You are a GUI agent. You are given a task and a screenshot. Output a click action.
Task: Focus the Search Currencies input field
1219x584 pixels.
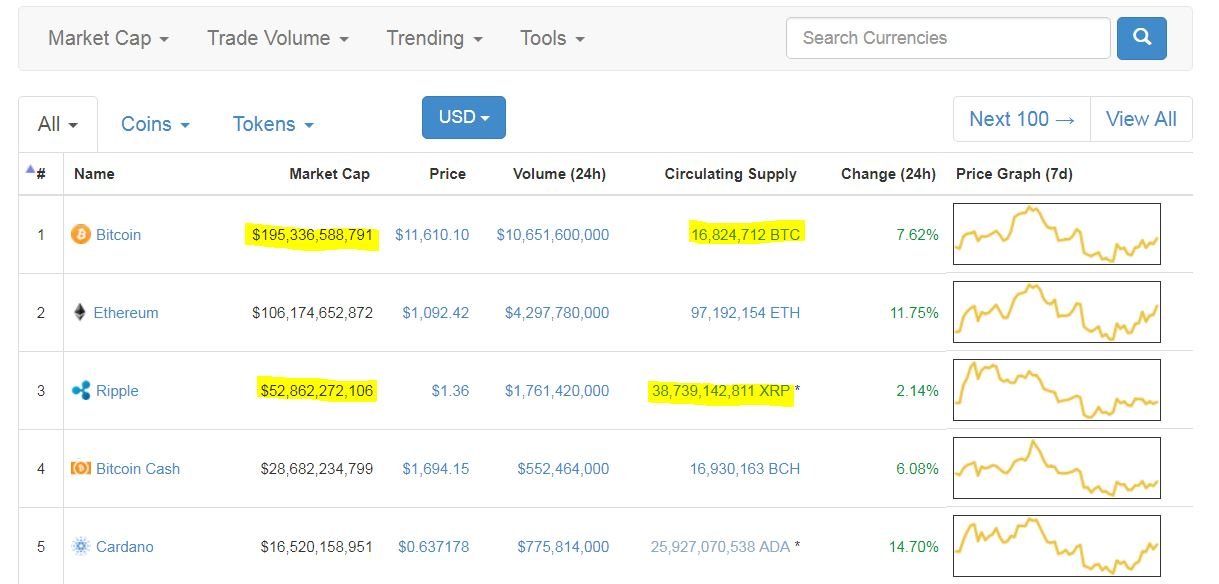pyautogui.click(x=948, y=38)
